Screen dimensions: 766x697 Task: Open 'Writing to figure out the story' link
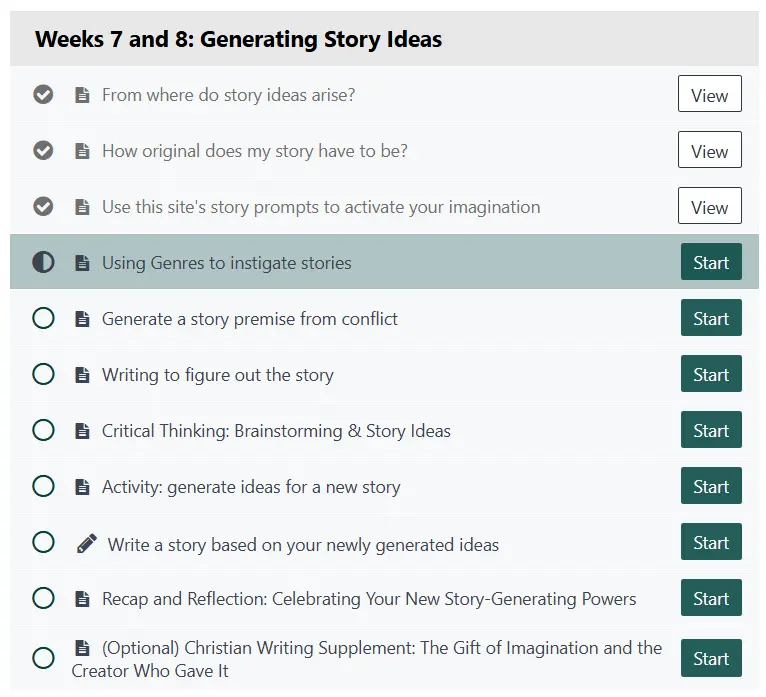click(x=217, y=375)
